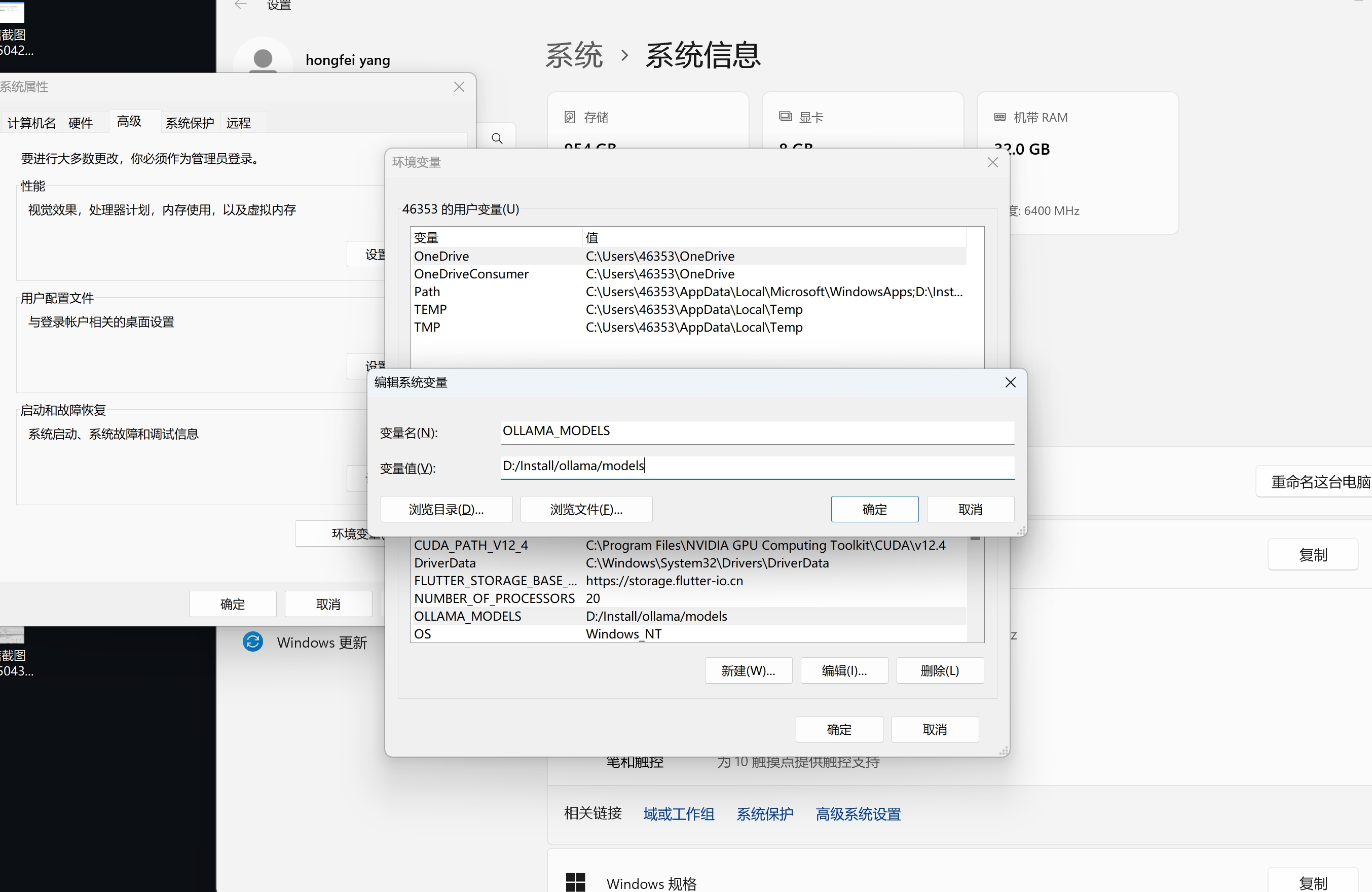This screenshot has width=1372, height=892.
Task: Click the graphics card (显卡) icon
Action: (x=785, y=117)
